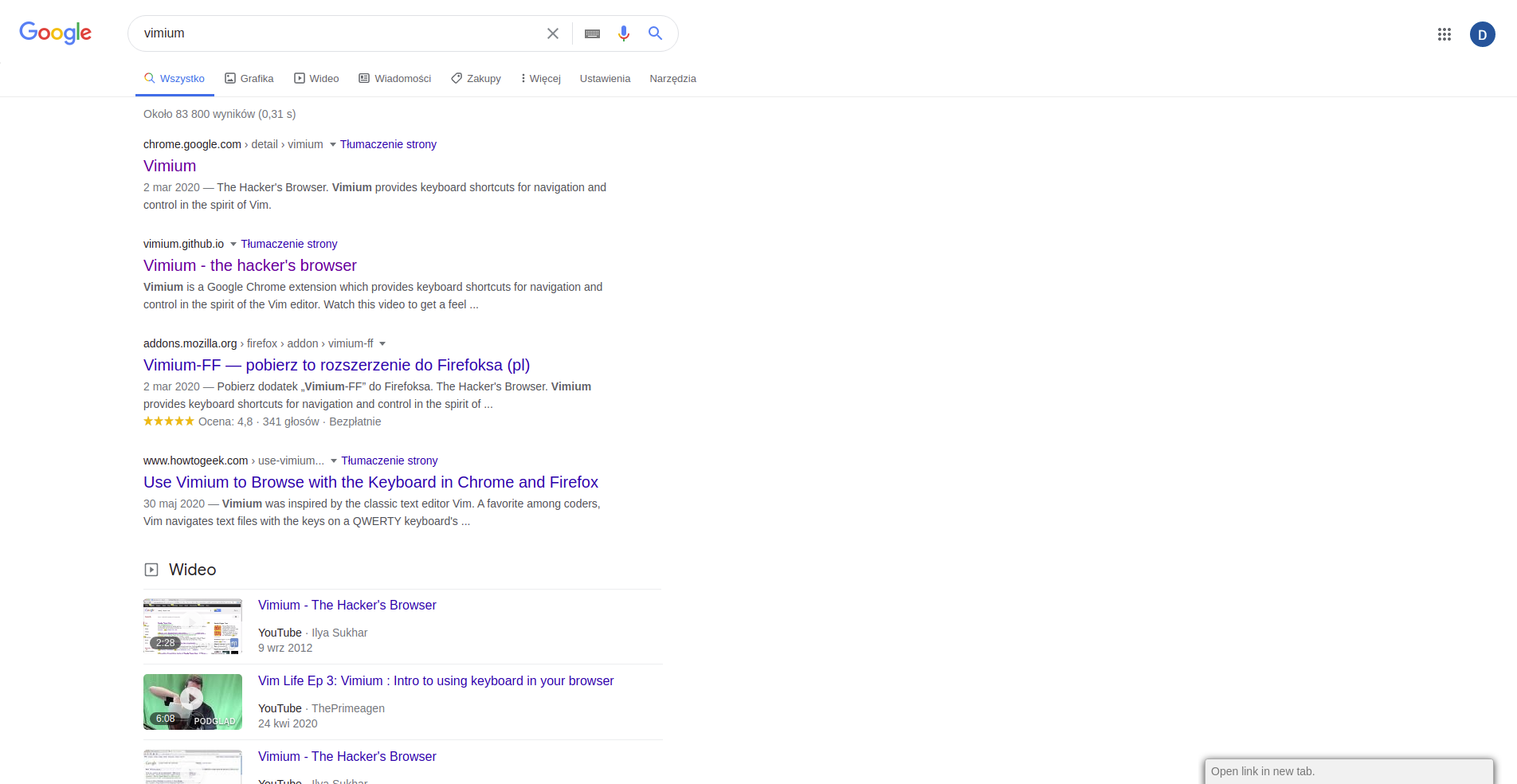Open the on-screen keyboard icon
This screenshot has height=784, width=1517.
[591, 33]
